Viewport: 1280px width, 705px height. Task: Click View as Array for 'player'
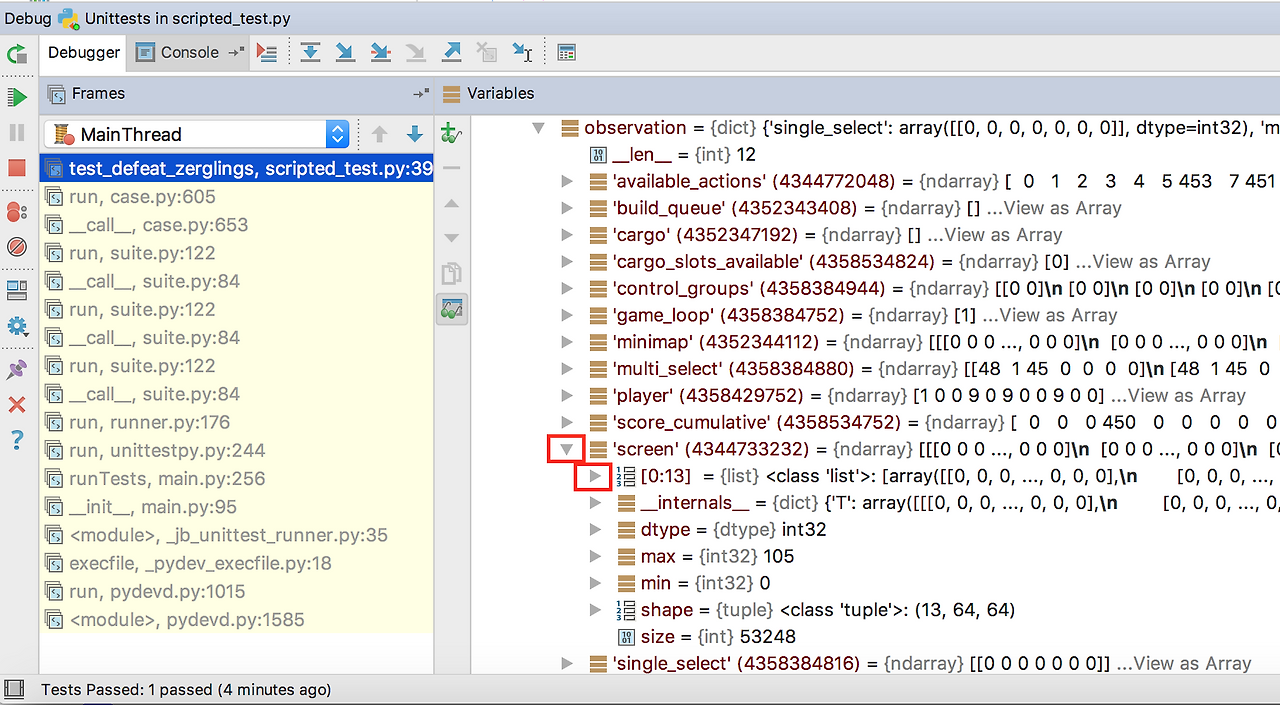click(x=1179, y=396)
